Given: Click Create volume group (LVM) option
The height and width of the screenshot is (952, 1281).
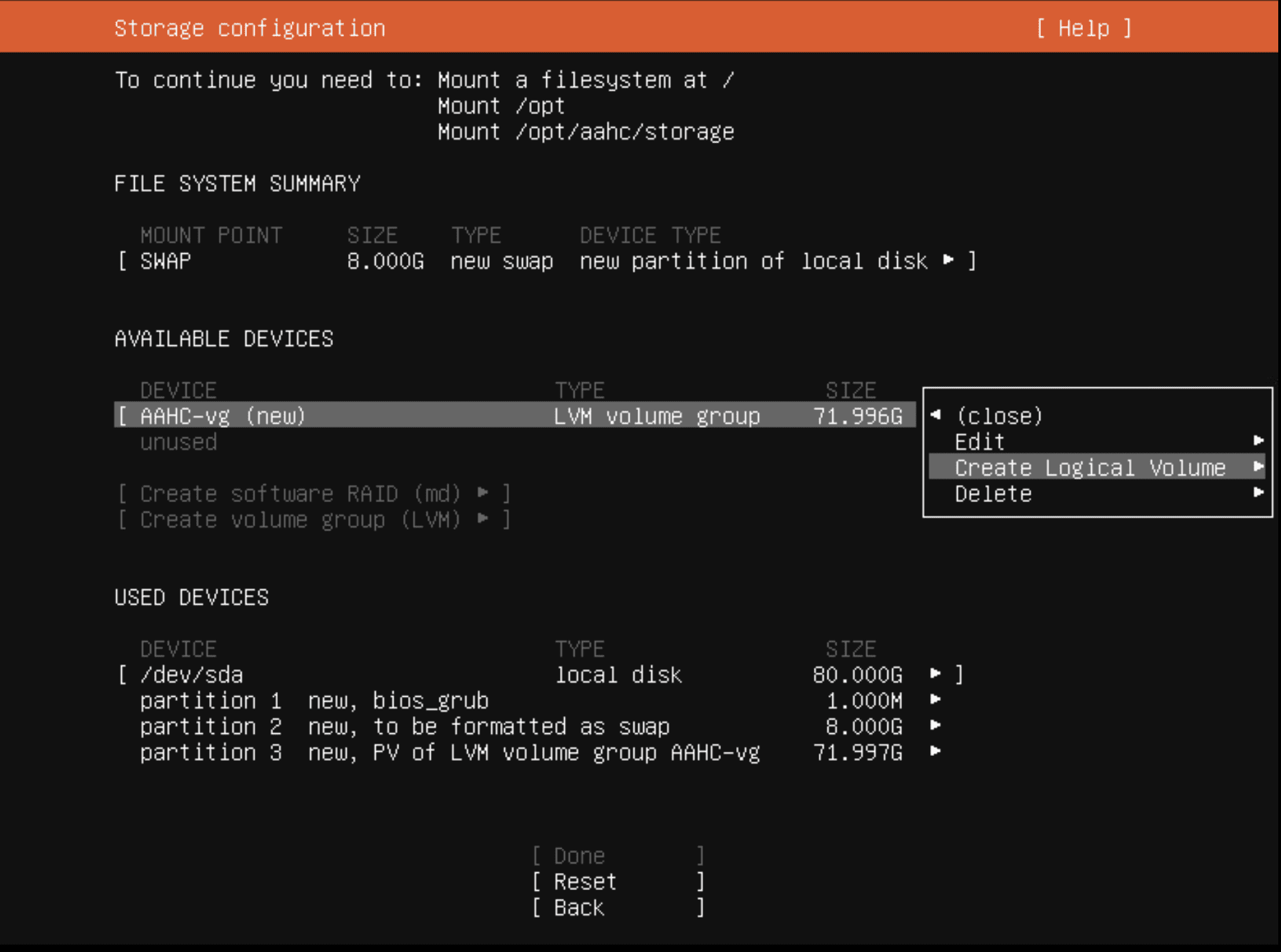Looking at the screenshot, I should 314,520.
